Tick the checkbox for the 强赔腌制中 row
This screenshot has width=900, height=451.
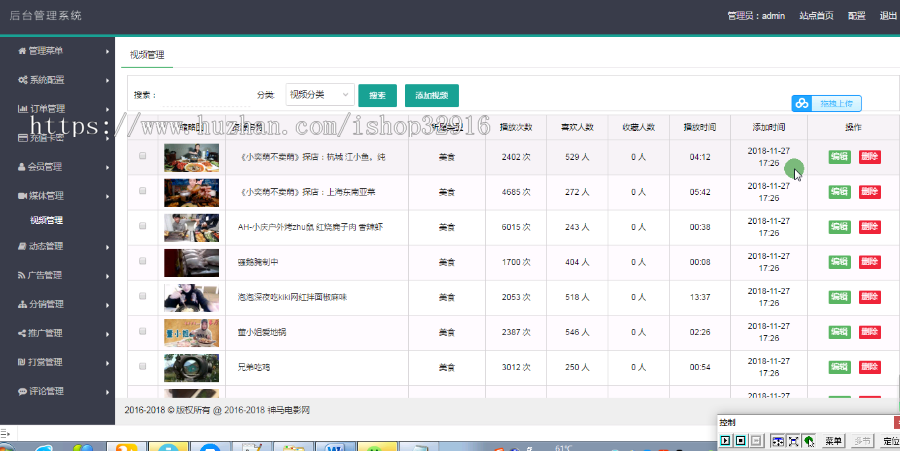coord(142,261)
